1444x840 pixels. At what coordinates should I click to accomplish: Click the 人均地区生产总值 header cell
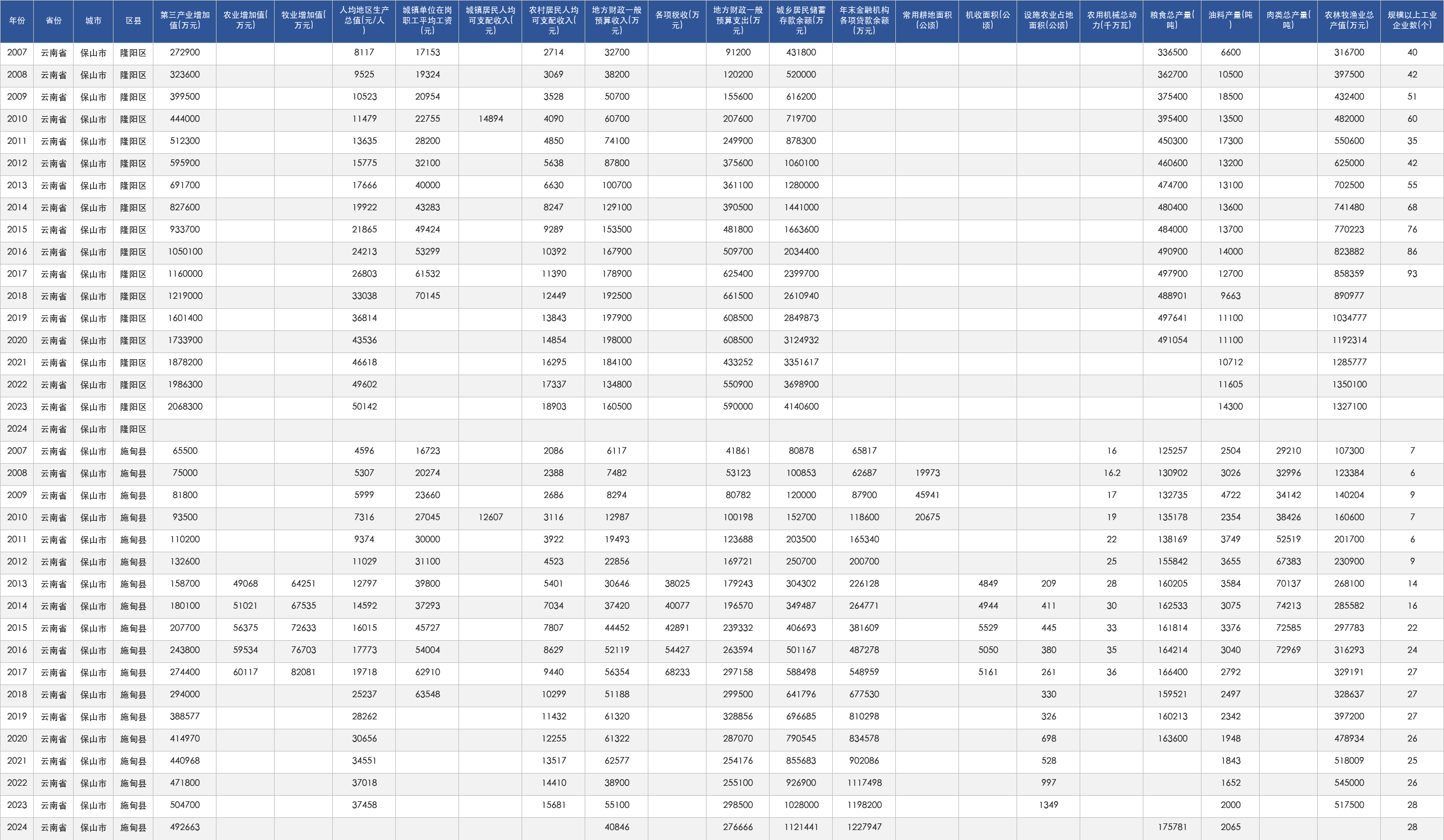(x=364, y=21)
